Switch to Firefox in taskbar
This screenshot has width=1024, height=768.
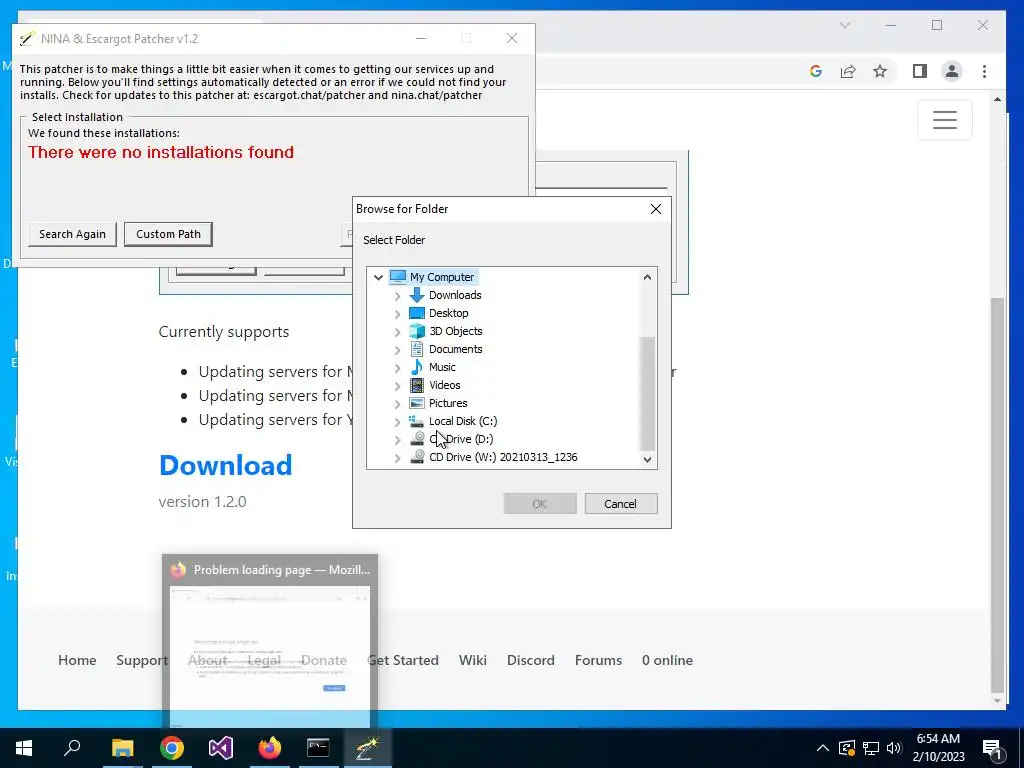click(270, 748)
